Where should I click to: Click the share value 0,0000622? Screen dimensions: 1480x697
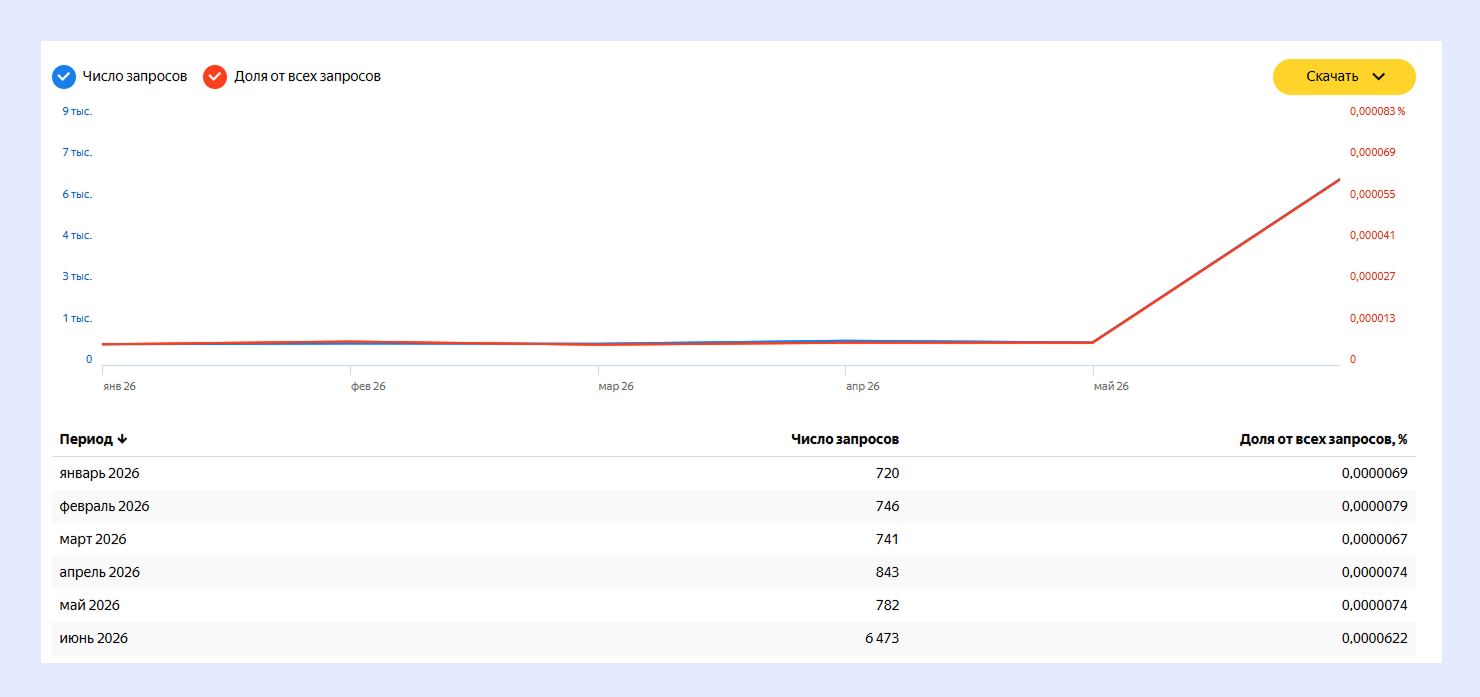coord(1374,638)
